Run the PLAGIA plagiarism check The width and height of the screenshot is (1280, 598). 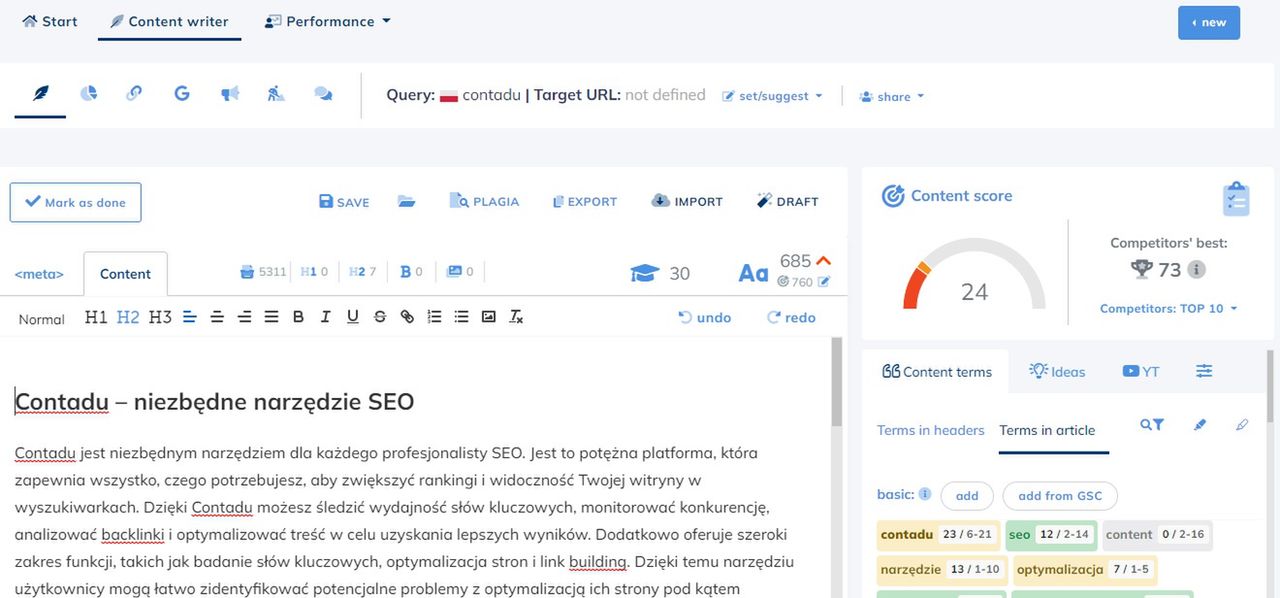tap(484, 201)
